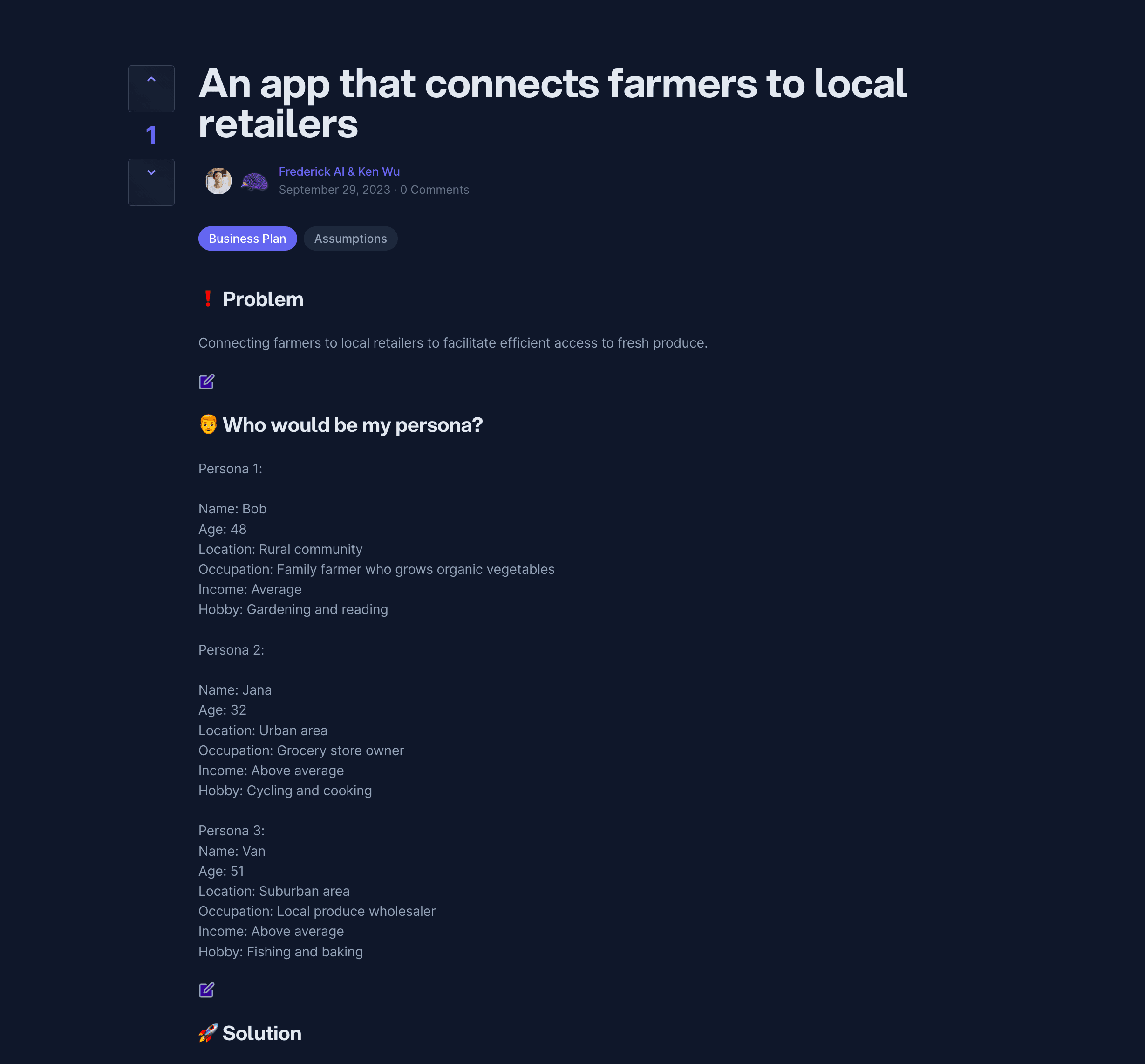Image resolution: width=1145 pixels, height=1064 pixels.
Task: Downvote this business idea post
Action: click(x=151, y=181)
